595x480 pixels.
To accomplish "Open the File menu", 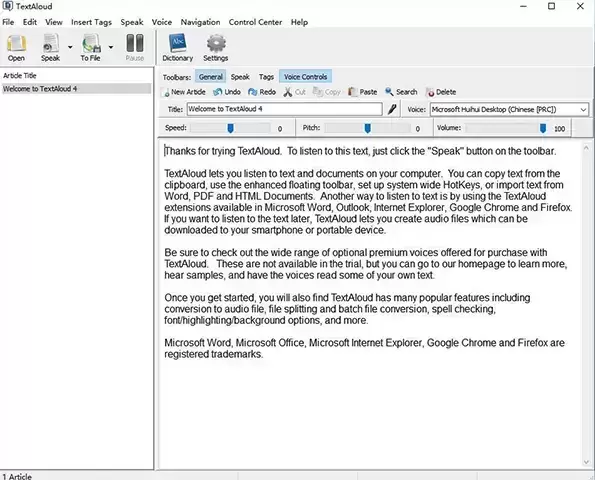I will (x=8, y=22).
